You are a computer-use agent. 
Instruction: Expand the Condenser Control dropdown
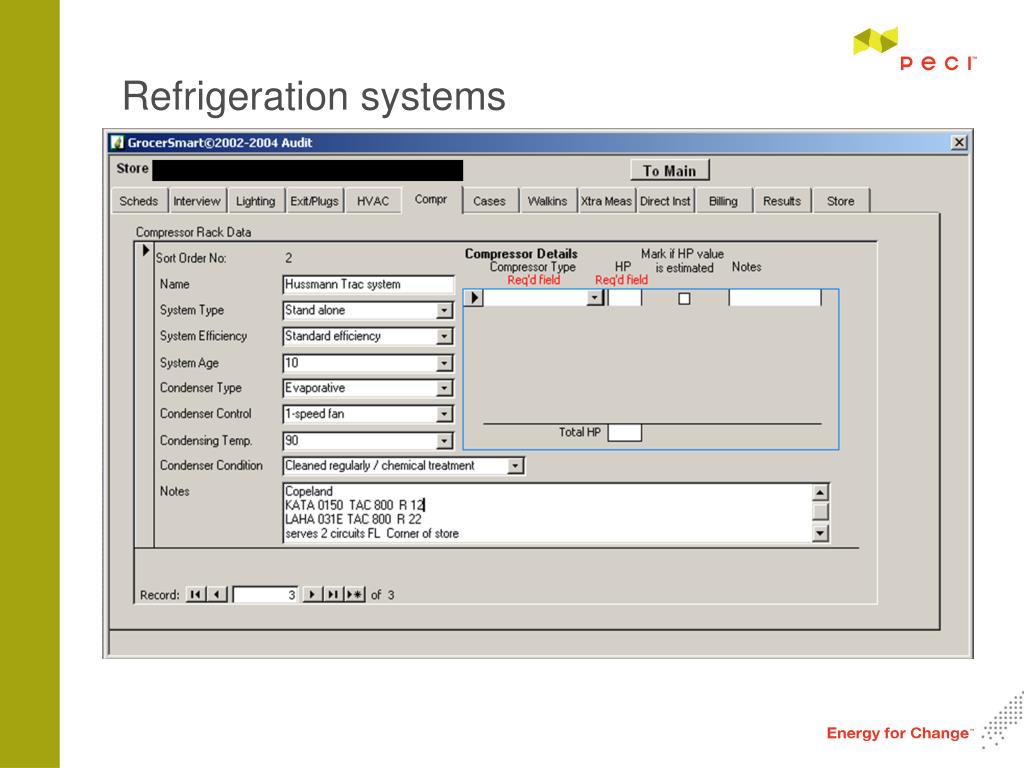[444, 414]
